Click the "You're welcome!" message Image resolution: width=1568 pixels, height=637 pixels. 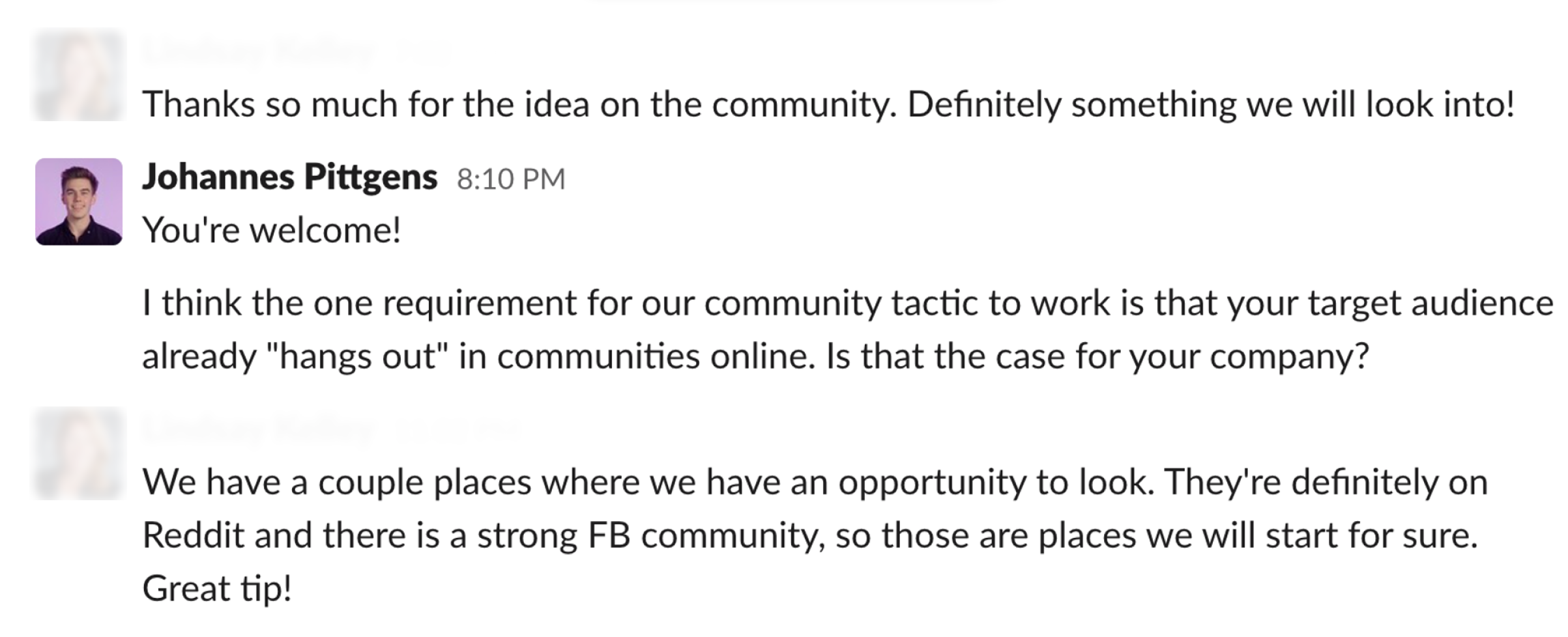point(272,231)
